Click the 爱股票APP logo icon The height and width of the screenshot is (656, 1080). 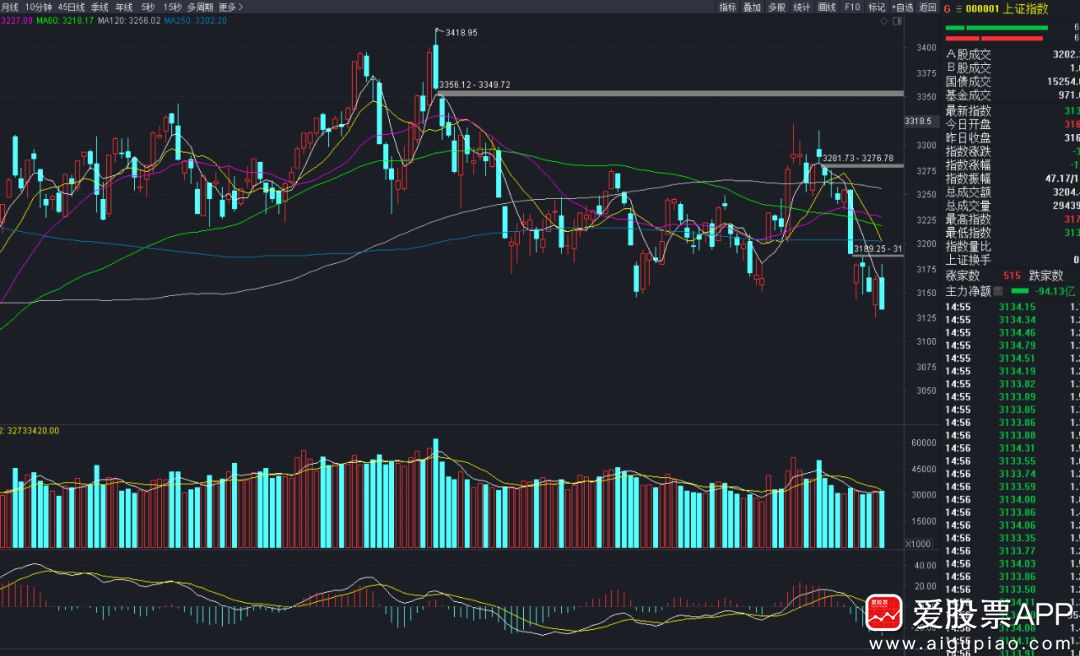[x=884, y=612]
